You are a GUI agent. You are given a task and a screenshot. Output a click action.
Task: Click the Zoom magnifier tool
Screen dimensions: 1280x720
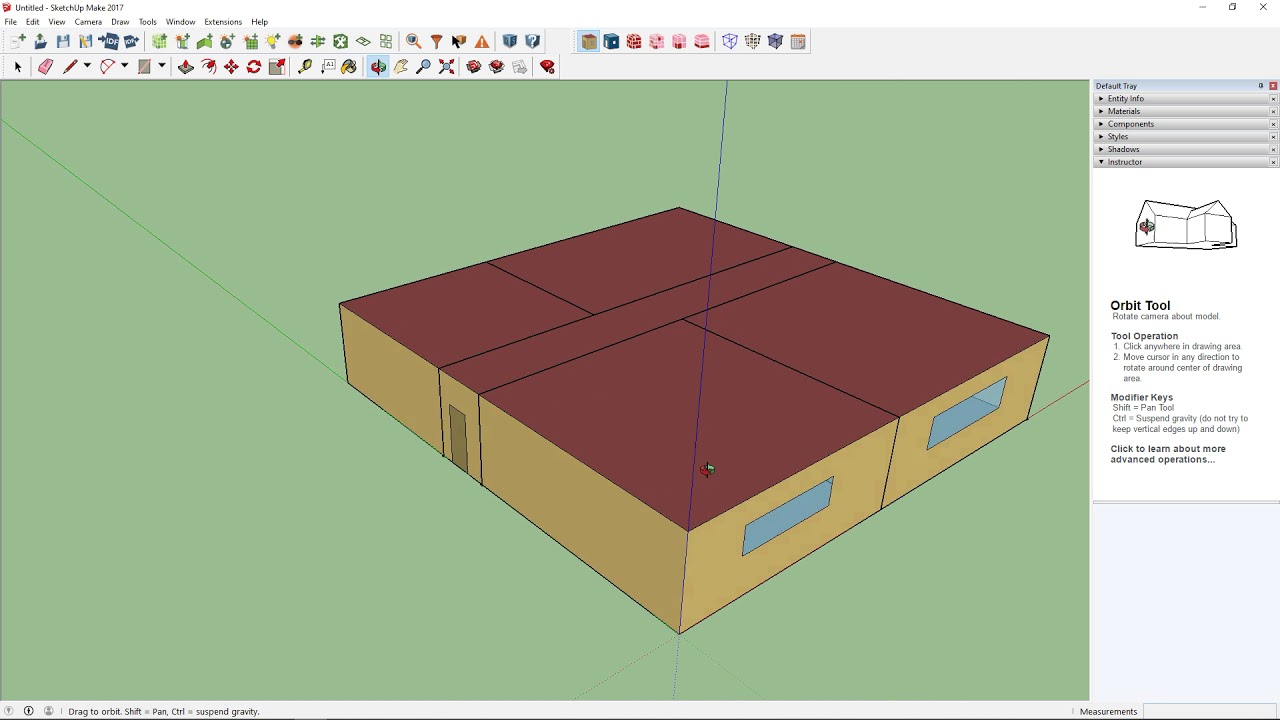tap(424, 67)
